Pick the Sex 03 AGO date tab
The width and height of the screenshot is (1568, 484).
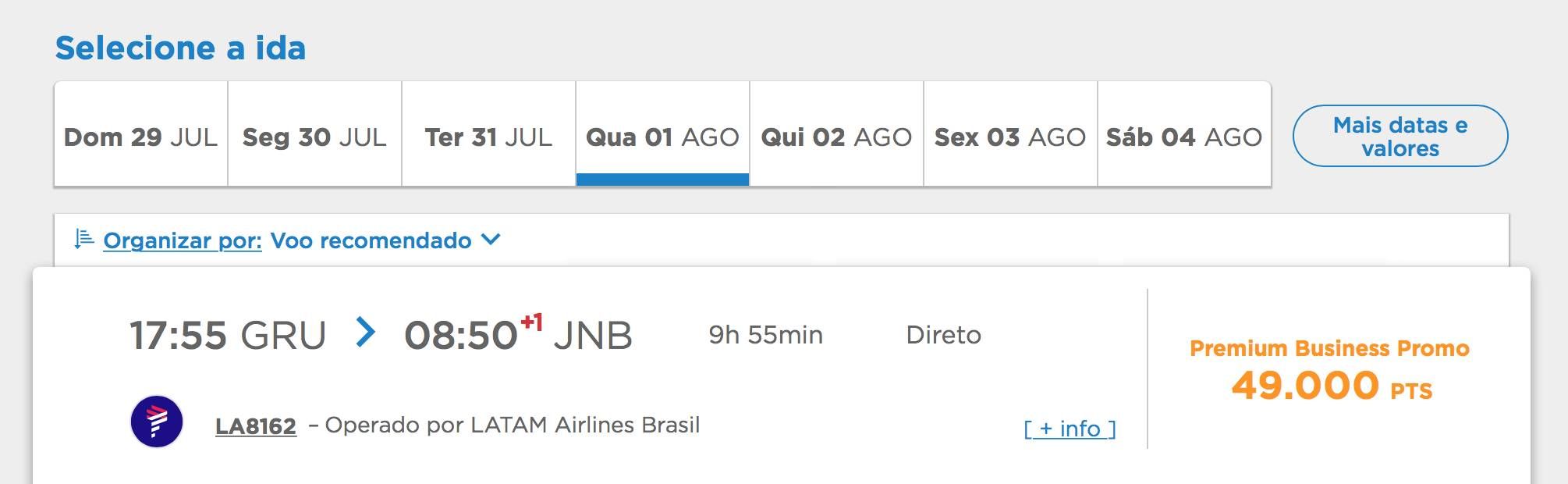coord(1010,134)
